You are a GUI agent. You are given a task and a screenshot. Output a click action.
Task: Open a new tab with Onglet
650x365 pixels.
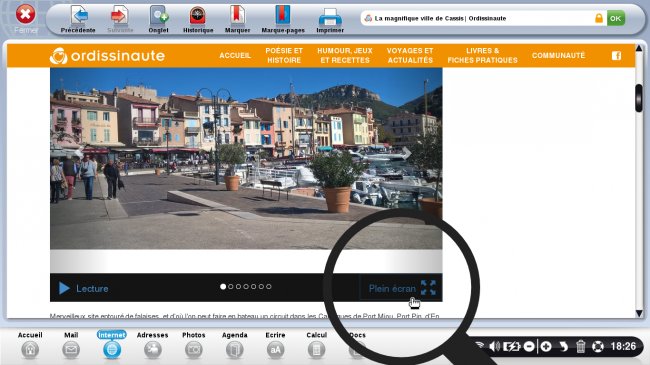(158, 19)
